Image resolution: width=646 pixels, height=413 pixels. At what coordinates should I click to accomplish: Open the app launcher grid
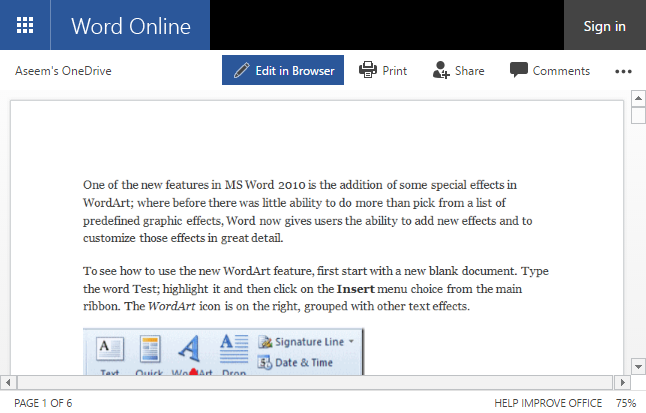(x=25, y=25)
